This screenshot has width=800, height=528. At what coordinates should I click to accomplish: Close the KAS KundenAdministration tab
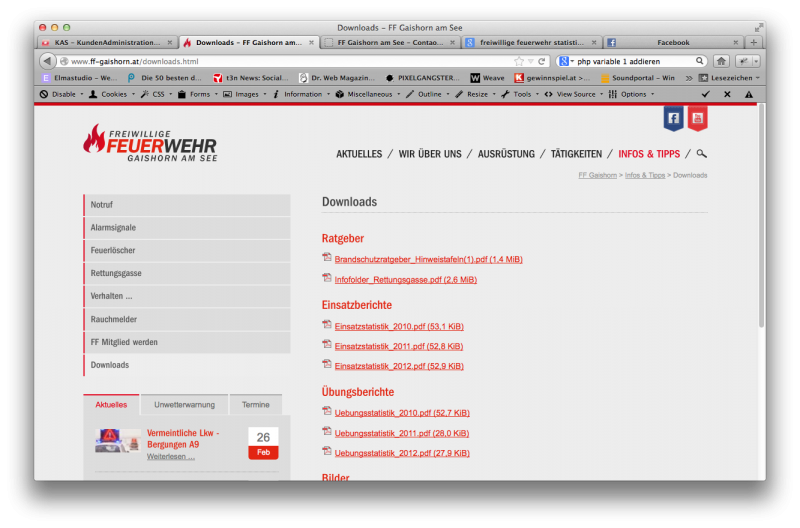point(169,42)
